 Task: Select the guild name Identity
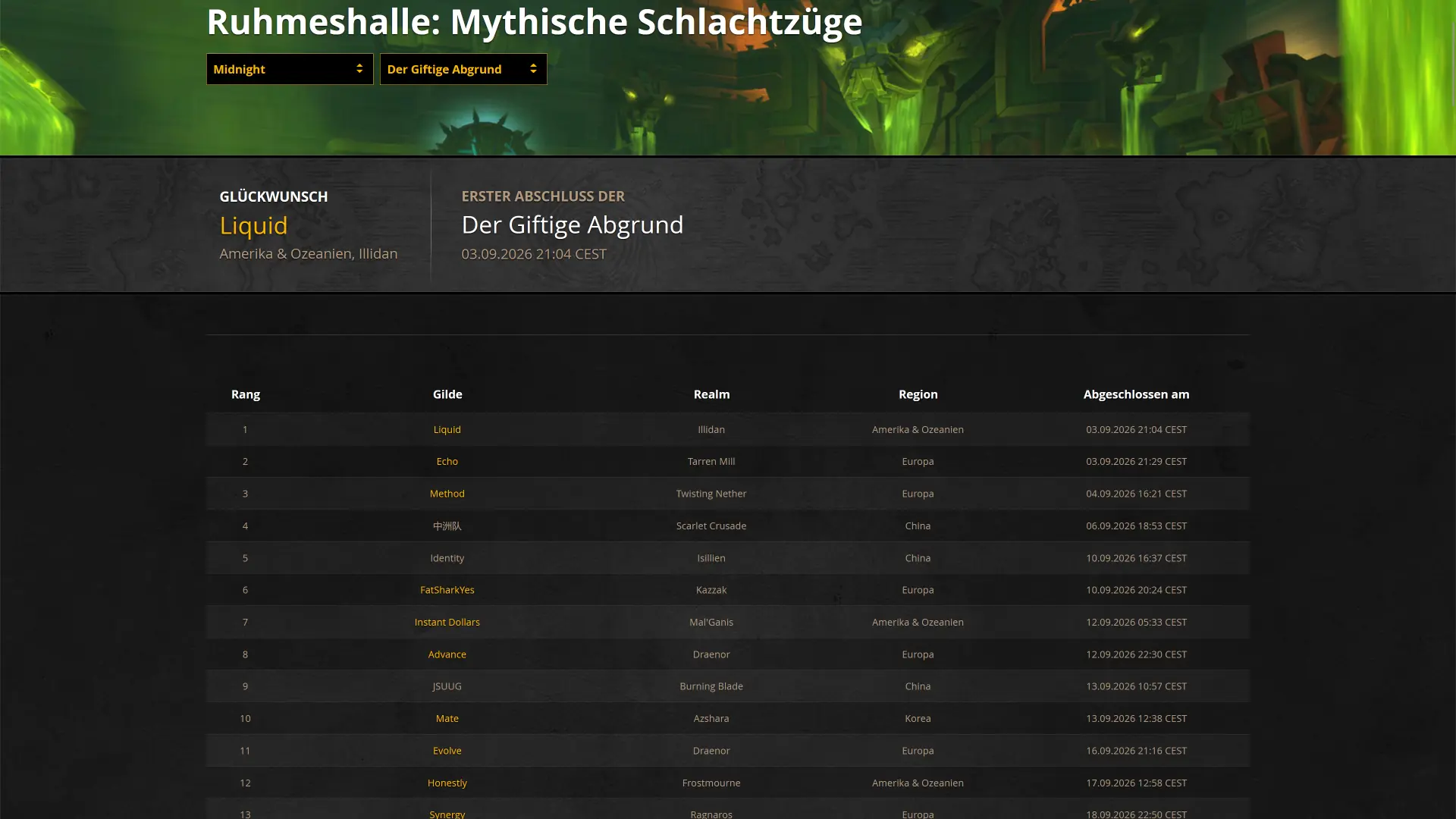447,558
